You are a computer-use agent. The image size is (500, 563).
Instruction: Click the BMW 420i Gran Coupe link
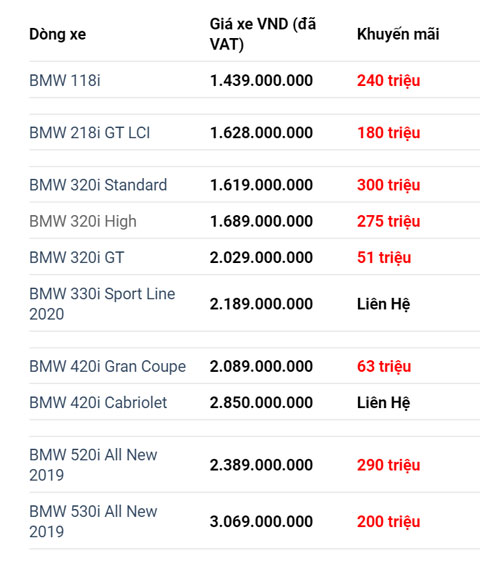click(x=107, y=367)
